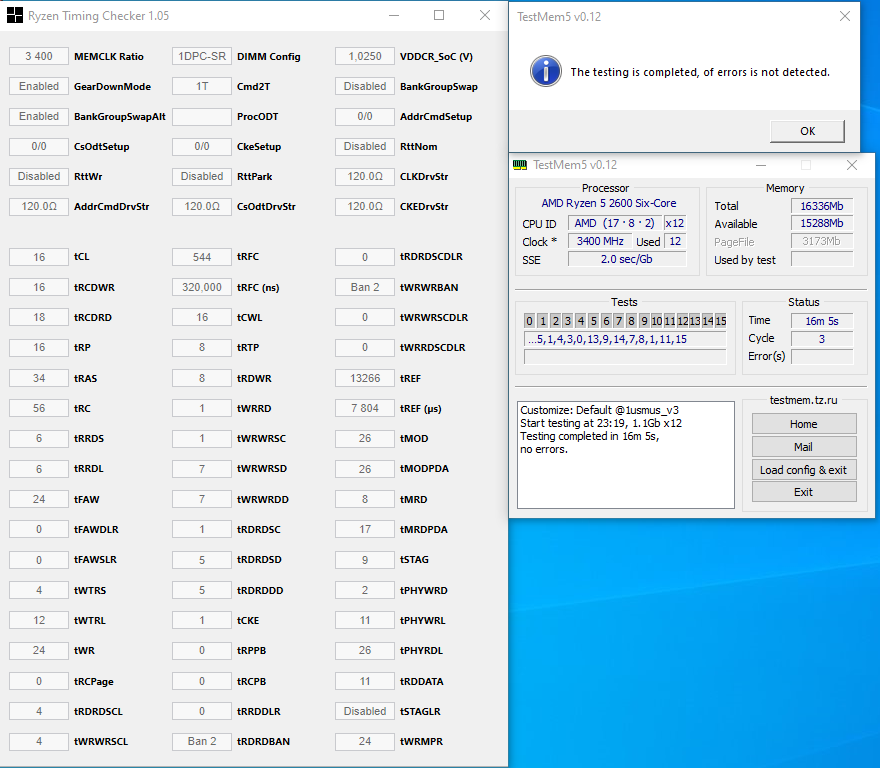
Task: Click the Cycle value 3
Action: pyautogui.click(x=822, y=339)
